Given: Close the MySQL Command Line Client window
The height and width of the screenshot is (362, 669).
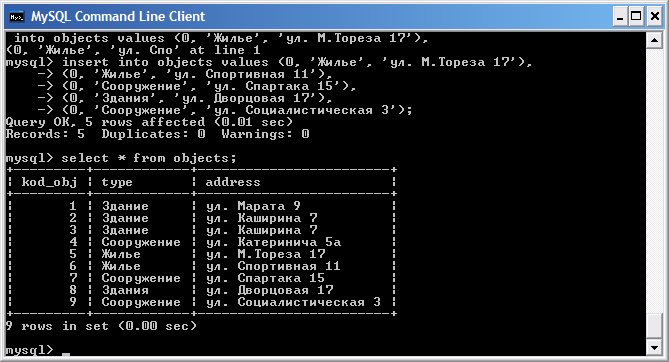Looking at the screenshot, I should coord(654,17).
